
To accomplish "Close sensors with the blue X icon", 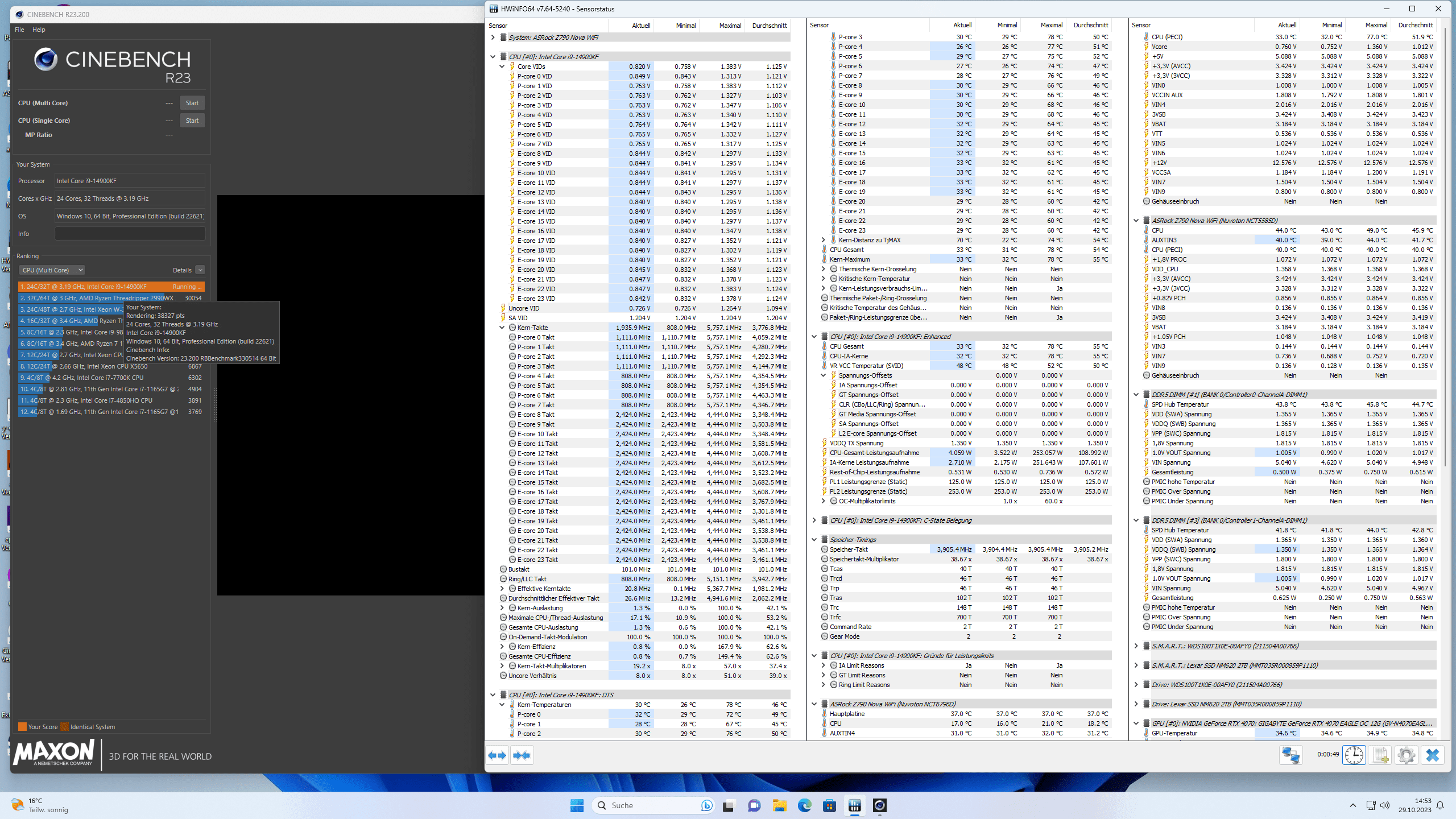I will click(x=1433, y=755).
